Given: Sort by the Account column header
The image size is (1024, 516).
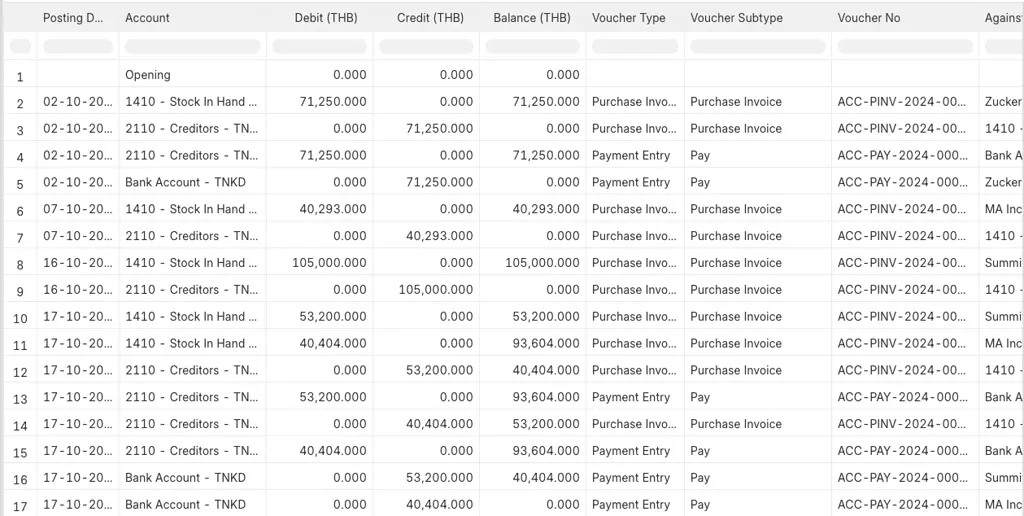Looking at the screenshot, I should tap(148, 18).
